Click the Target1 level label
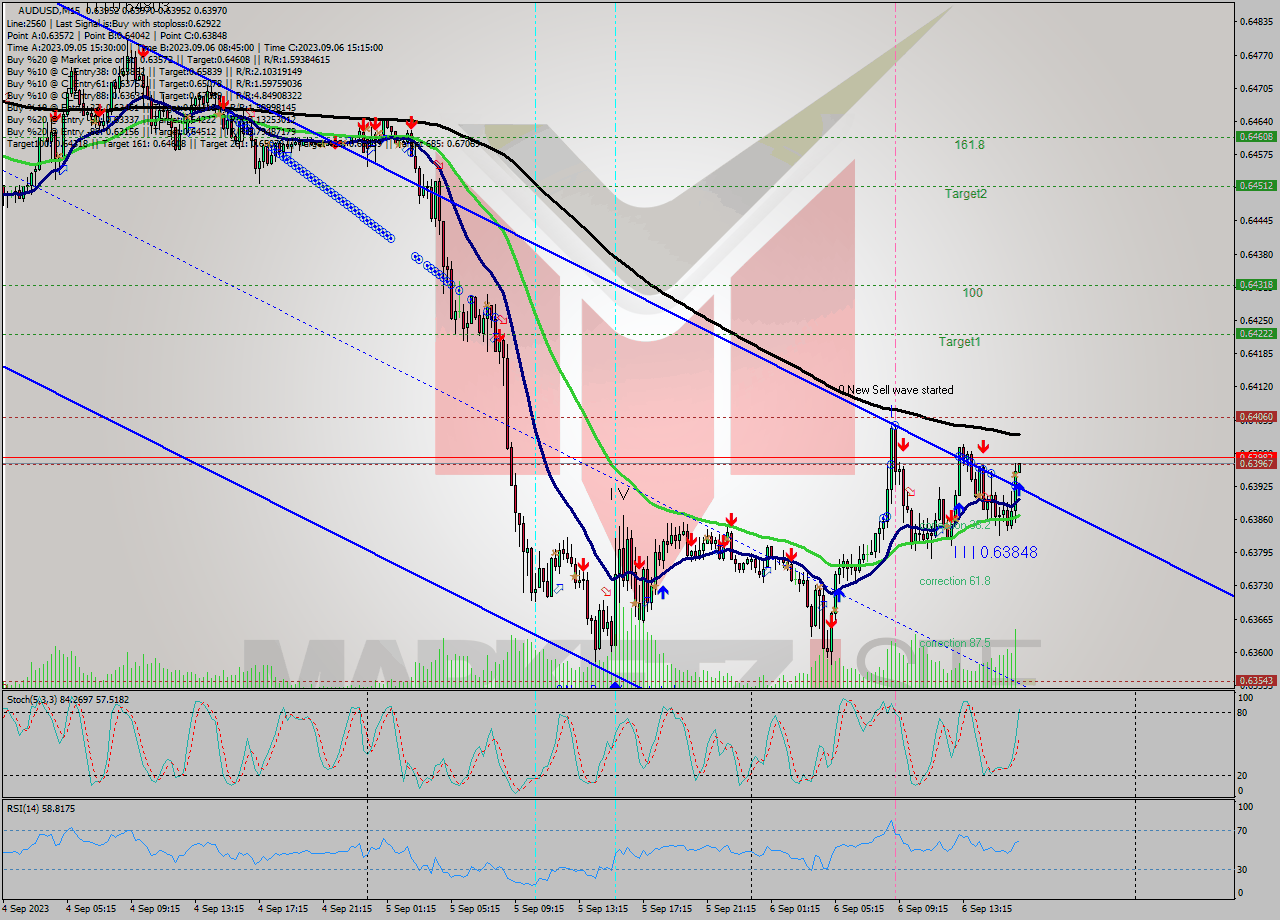The width and height of the screenshot is (1280, 920). click(959, 342)
